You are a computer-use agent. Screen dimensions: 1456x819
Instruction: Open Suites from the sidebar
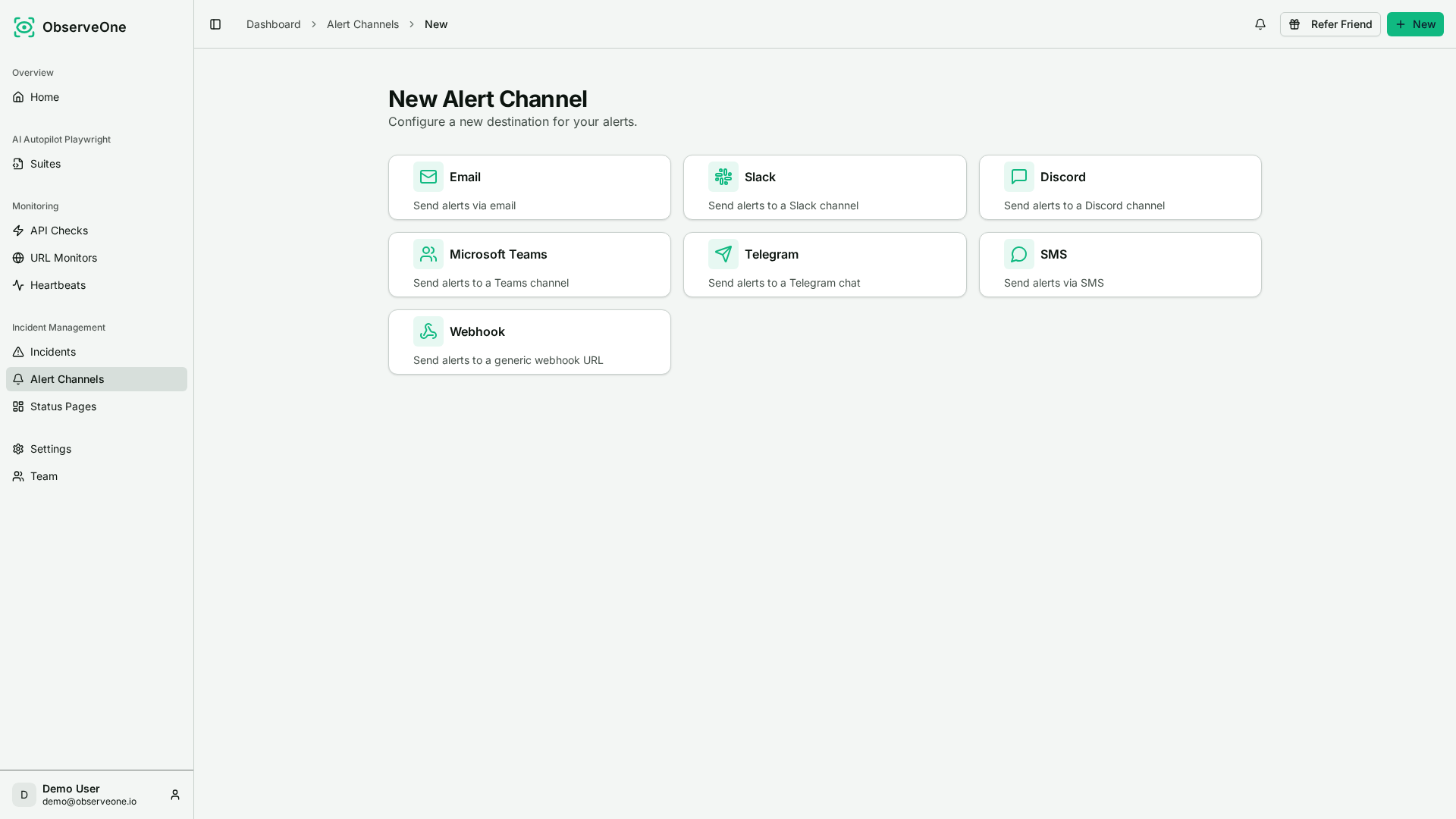96,164
